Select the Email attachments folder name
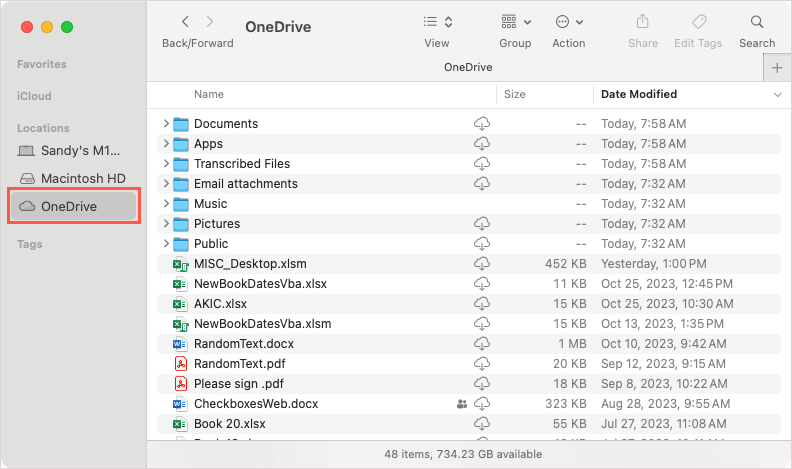792x469 pixels. coord(246,184)
